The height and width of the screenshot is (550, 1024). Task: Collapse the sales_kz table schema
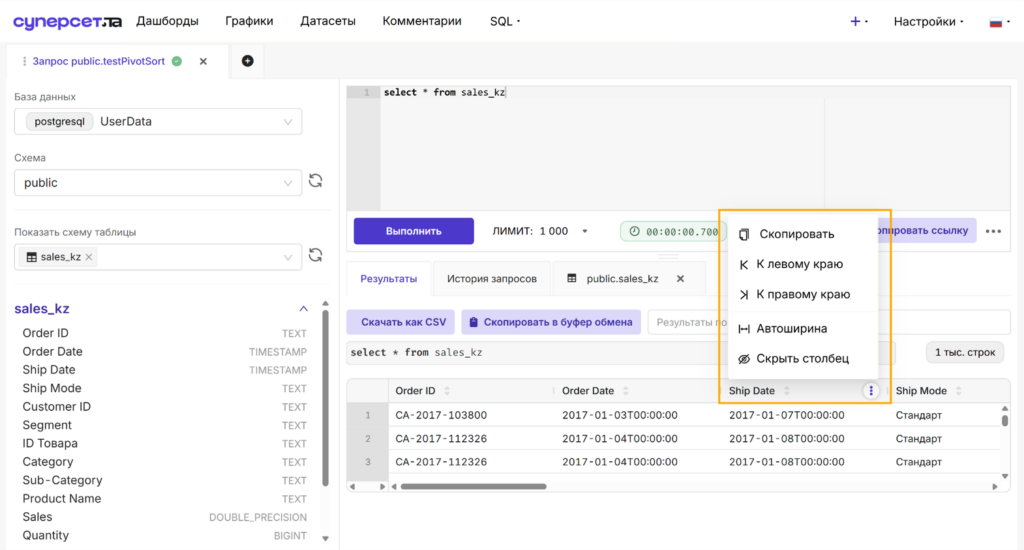(304, 308)
